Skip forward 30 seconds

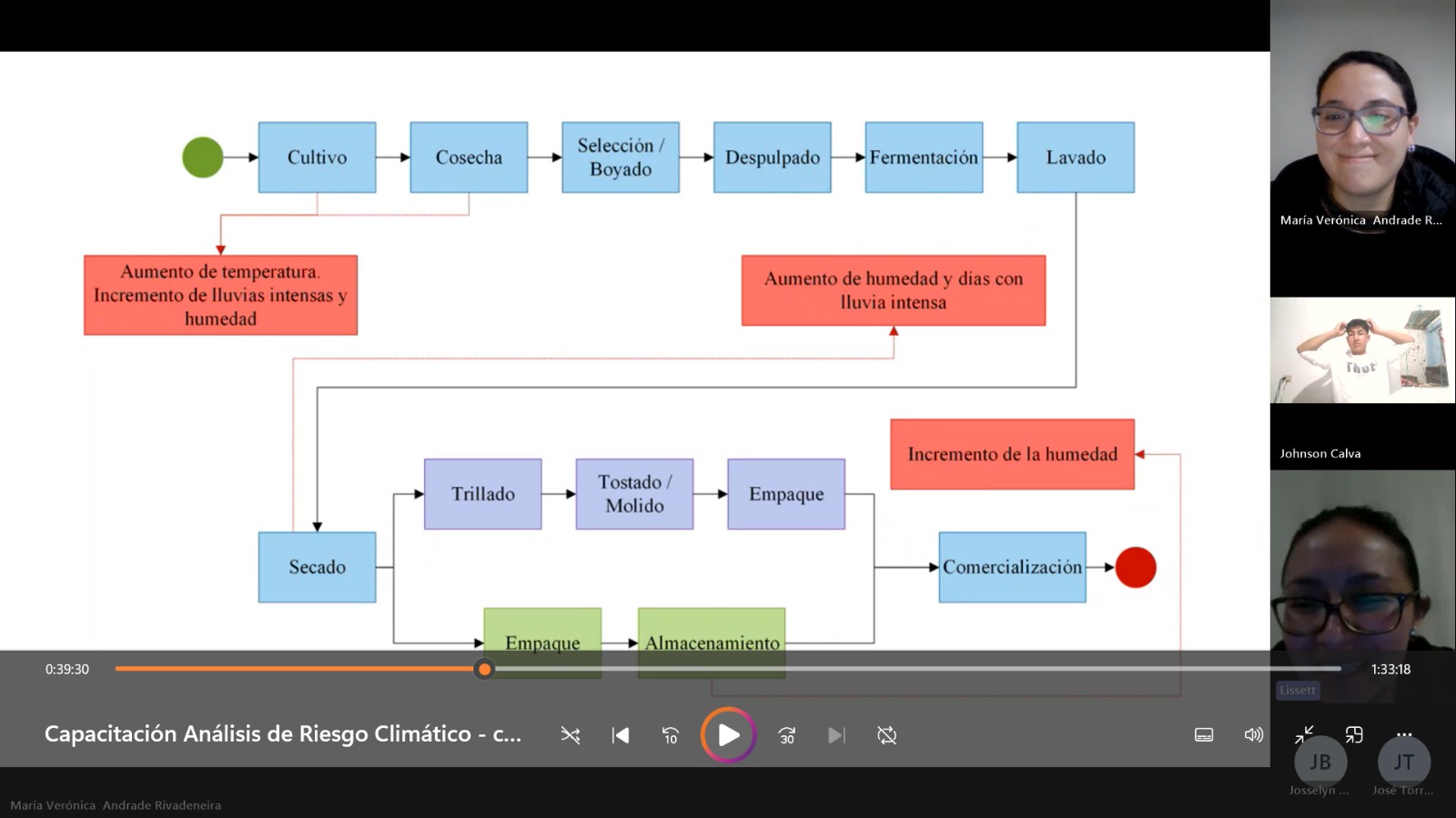787,735
